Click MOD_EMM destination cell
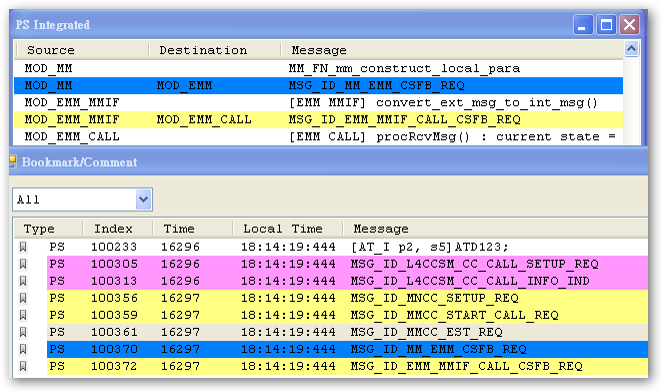 click(184, 85)
